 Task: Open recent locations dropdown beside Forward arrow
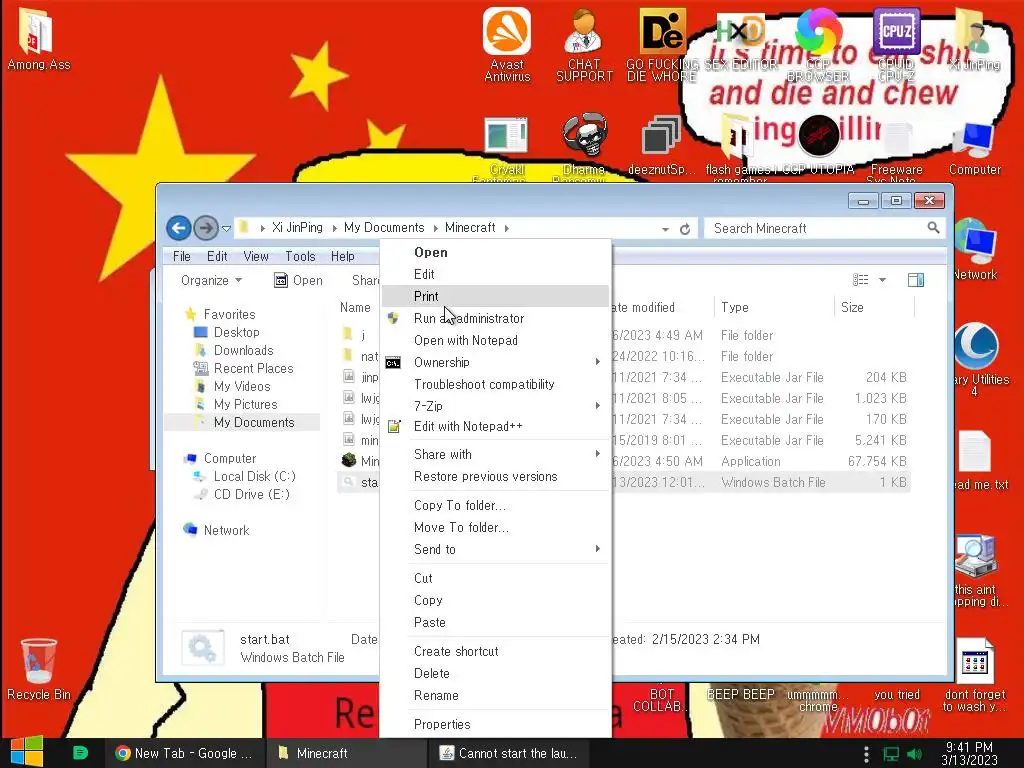[x=227, y=229]
